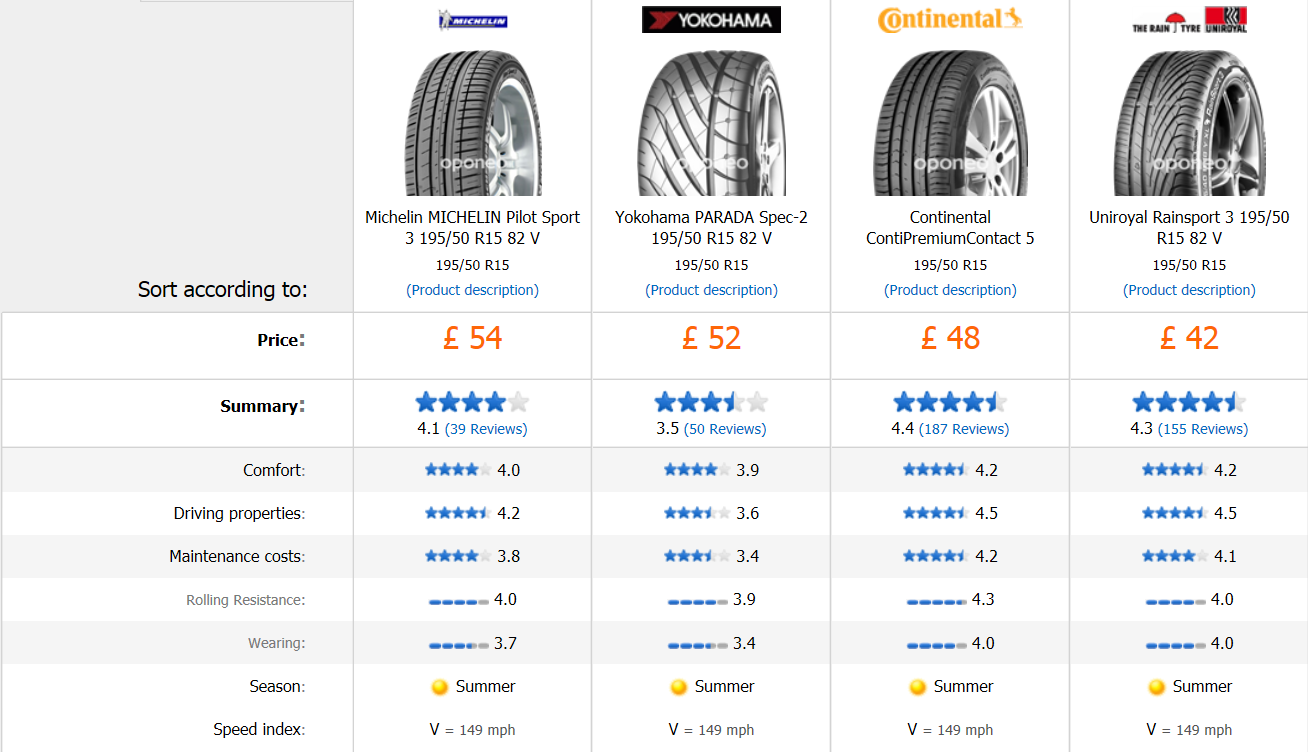Open Yokohama PARADA Spec-2 tyre image
This screenshot has height=752, width=1308.
point(711,123)
